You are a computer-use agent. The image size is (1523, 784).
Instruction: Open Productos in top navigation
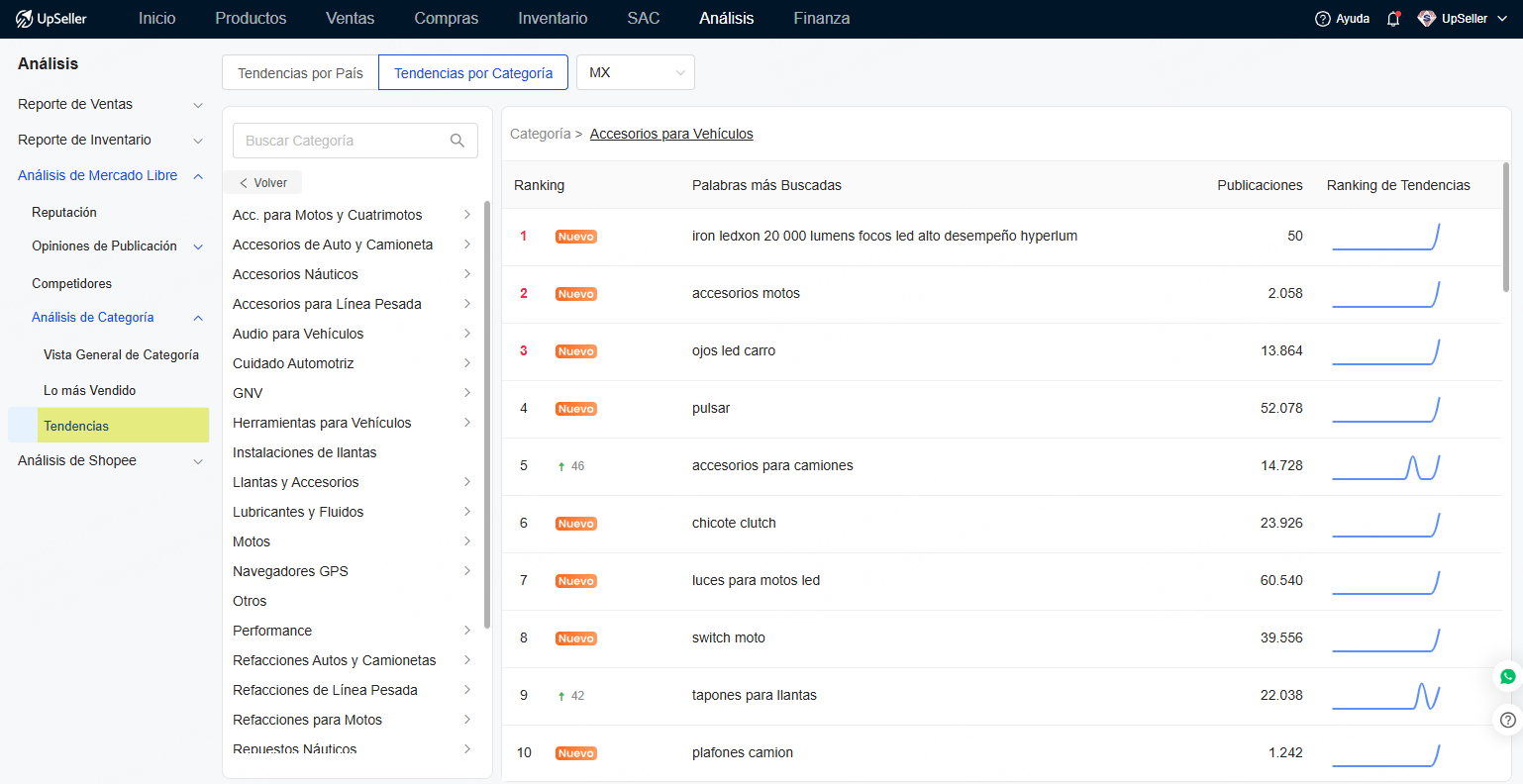tap(251, 19)
